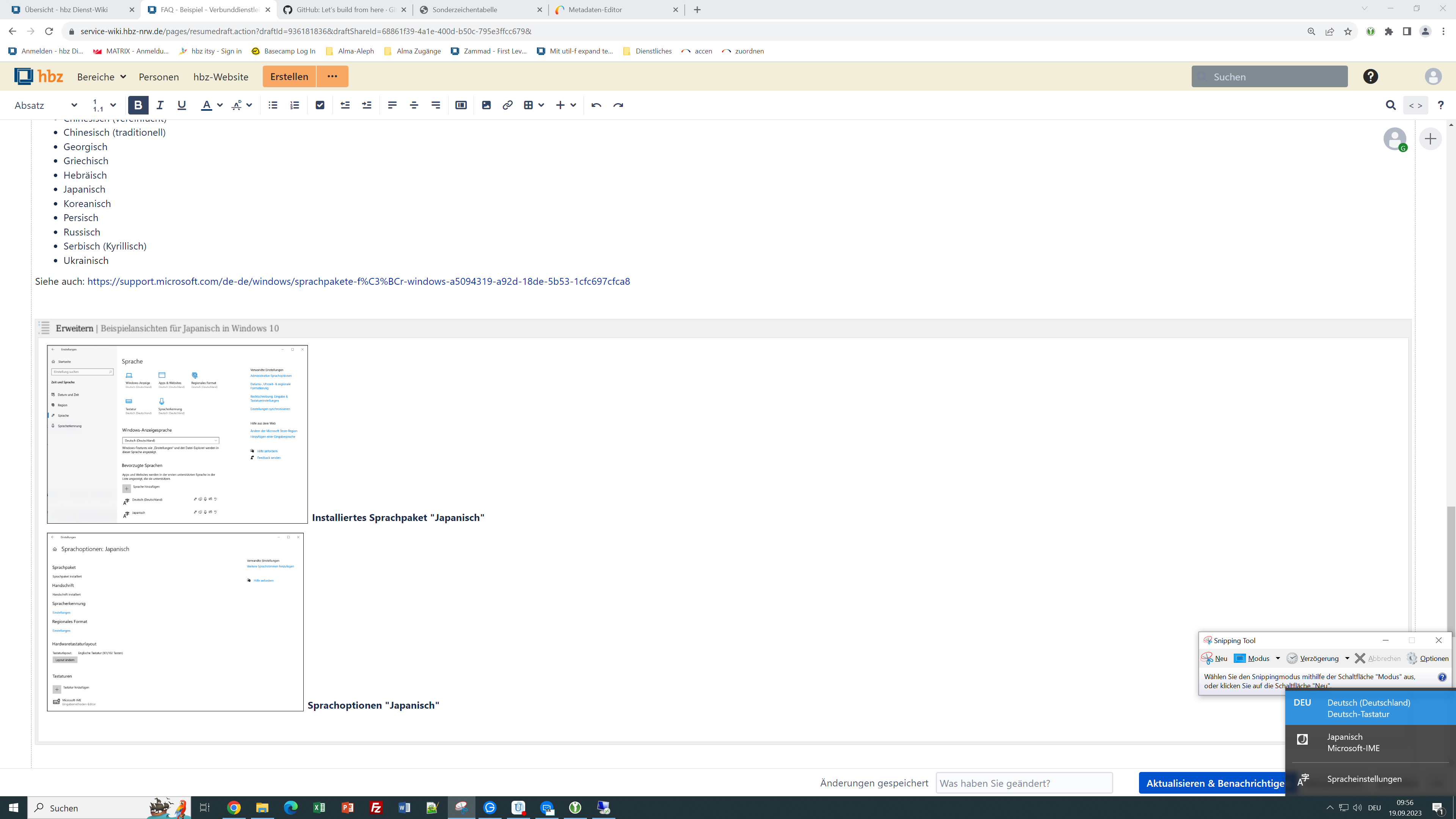This screenshot has width=1456, height=819.
Task: Toggle underline formatting
Action: (x=182, y=105)
